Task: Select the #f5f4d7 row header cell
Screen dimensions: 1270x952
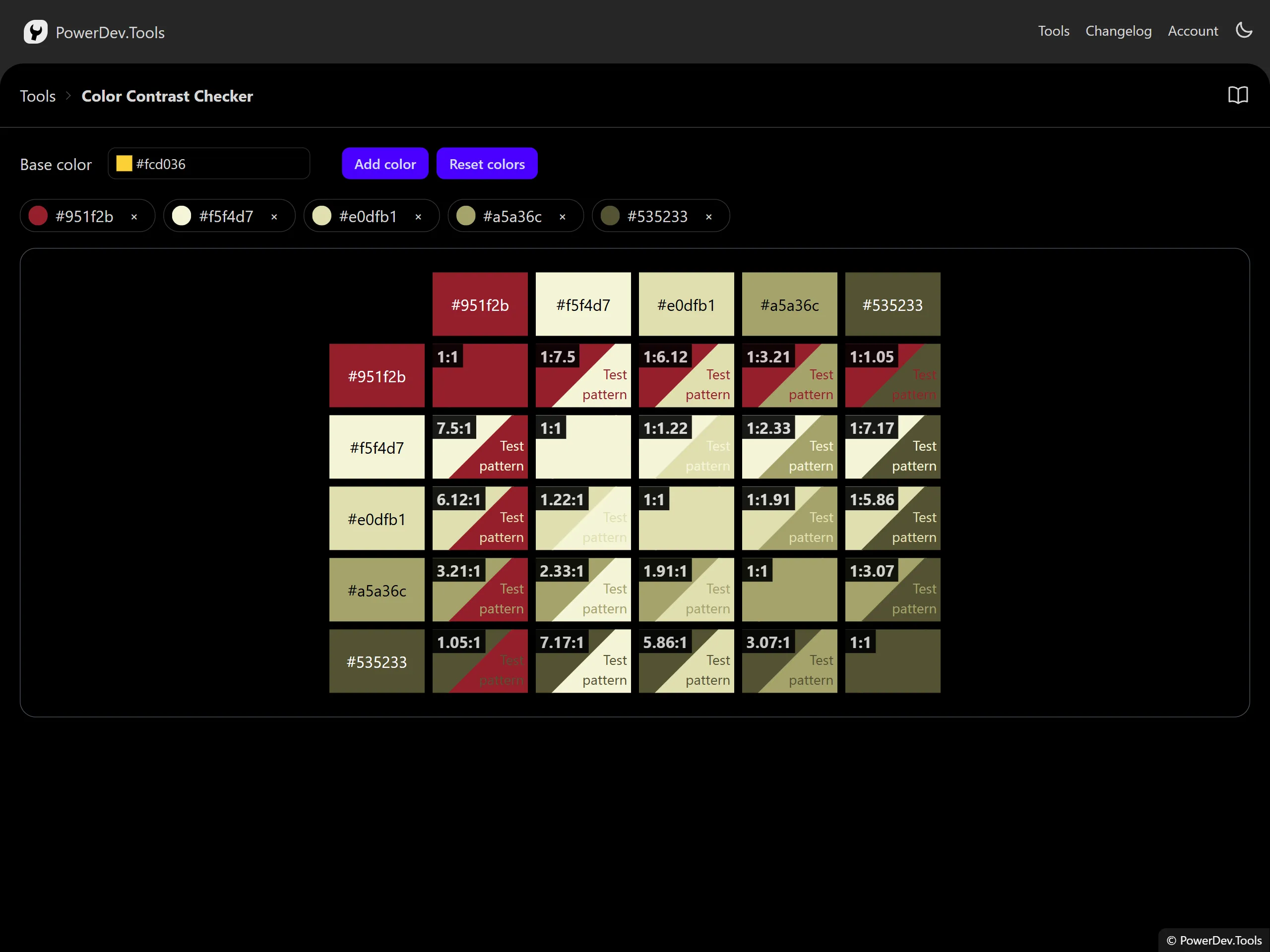Action: pos(377,447)
